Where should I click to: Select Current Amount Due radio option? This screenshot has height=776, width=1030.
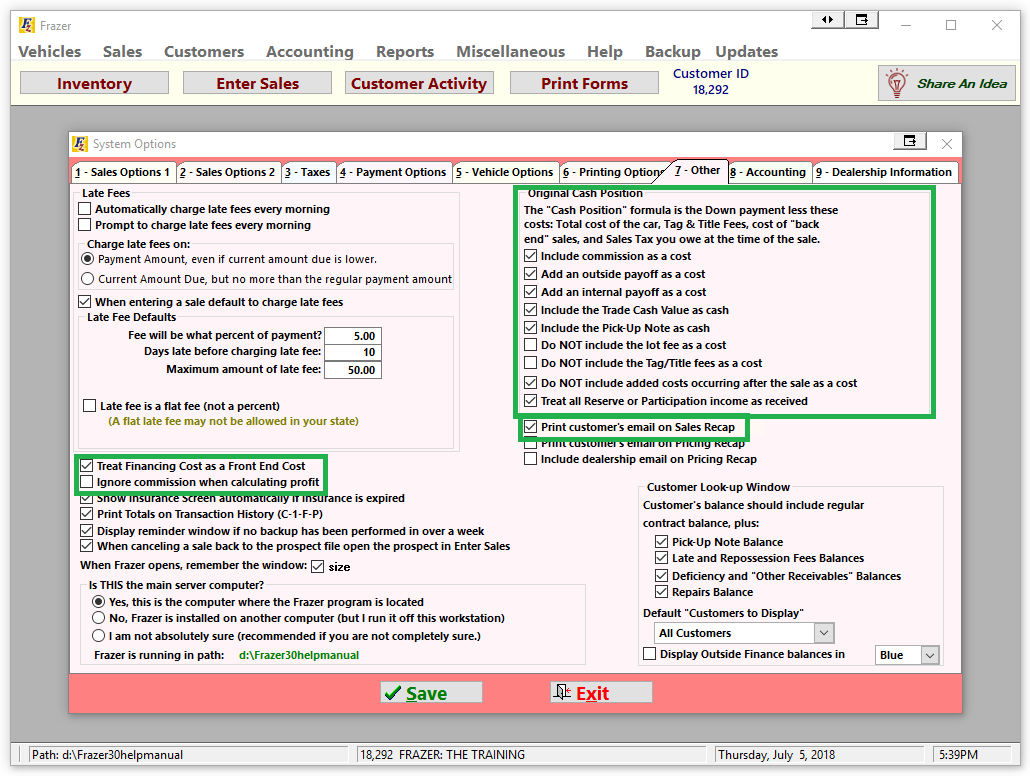(87, 279)
